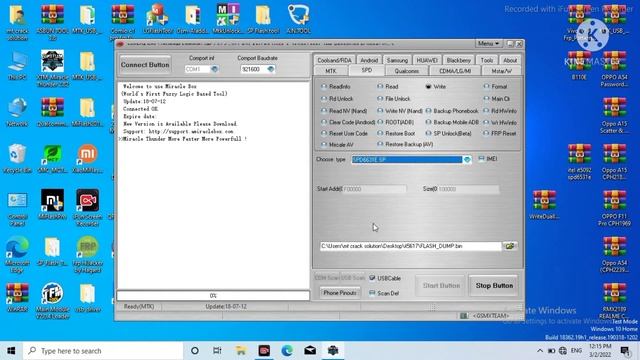
Task: Switch to the Blackberry tab
Action: pyautogui.click(x=459, y=60)
